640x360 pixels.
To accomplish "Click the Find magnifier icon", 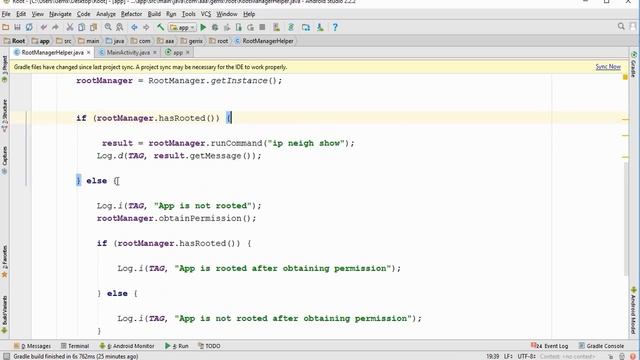I will click(x=108, y=27).
